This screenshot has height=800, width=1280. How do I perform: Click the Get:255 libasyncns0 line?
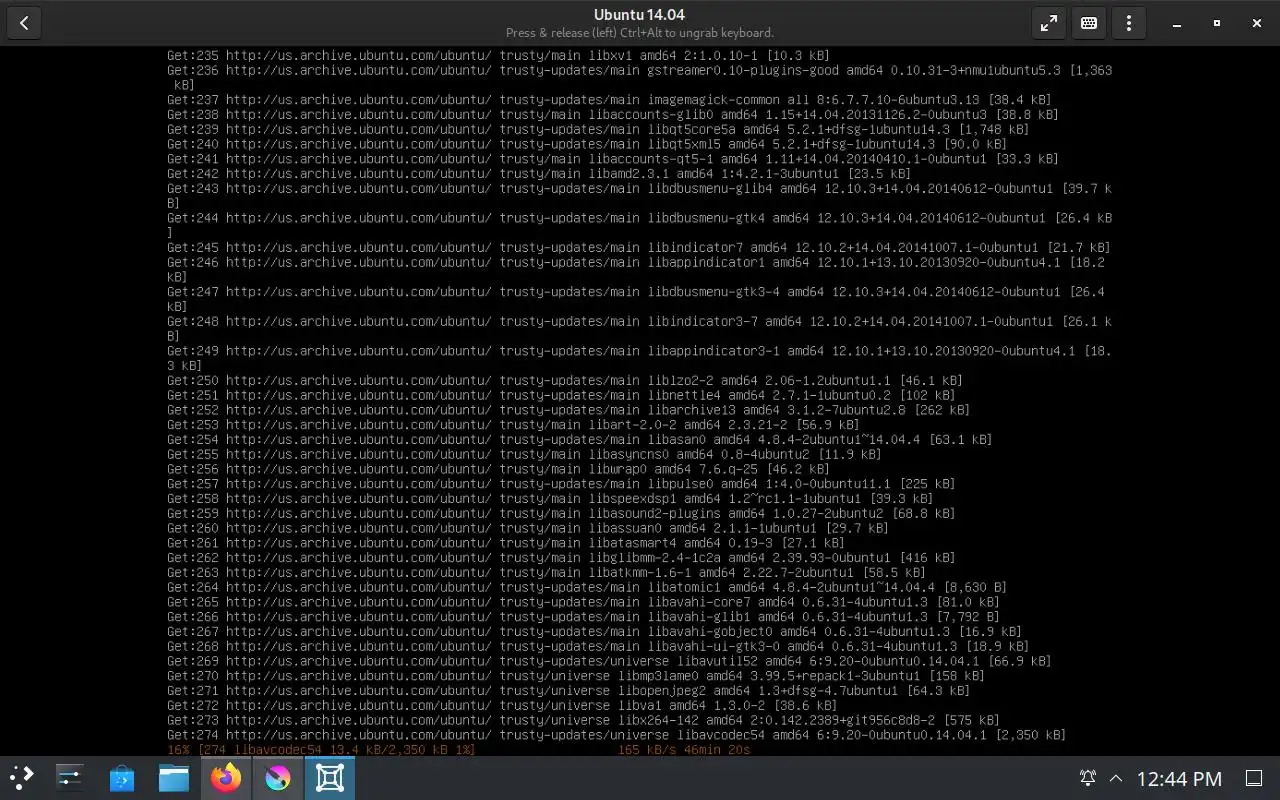[524, 455]
